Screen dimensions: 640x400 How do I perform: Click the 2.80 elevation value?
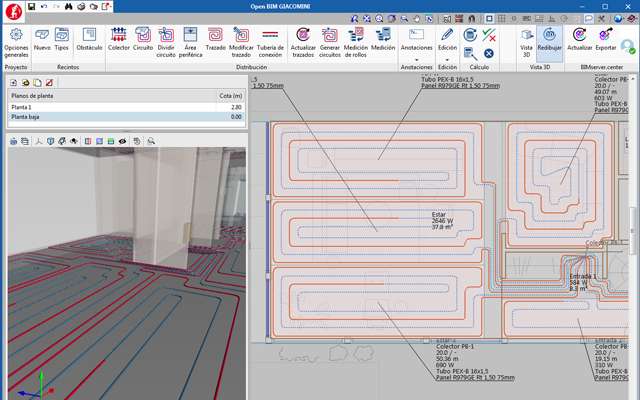tap(236, 107)
